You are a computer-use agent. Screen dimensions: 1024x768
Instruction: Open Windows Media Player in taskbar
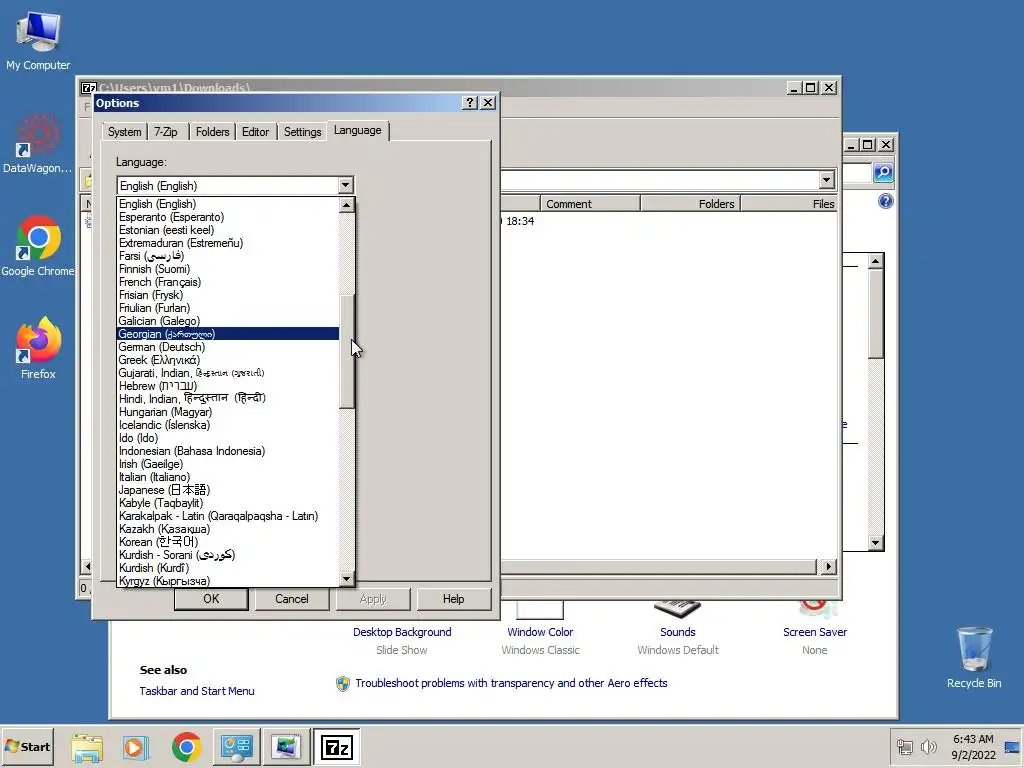coord(136,747)
